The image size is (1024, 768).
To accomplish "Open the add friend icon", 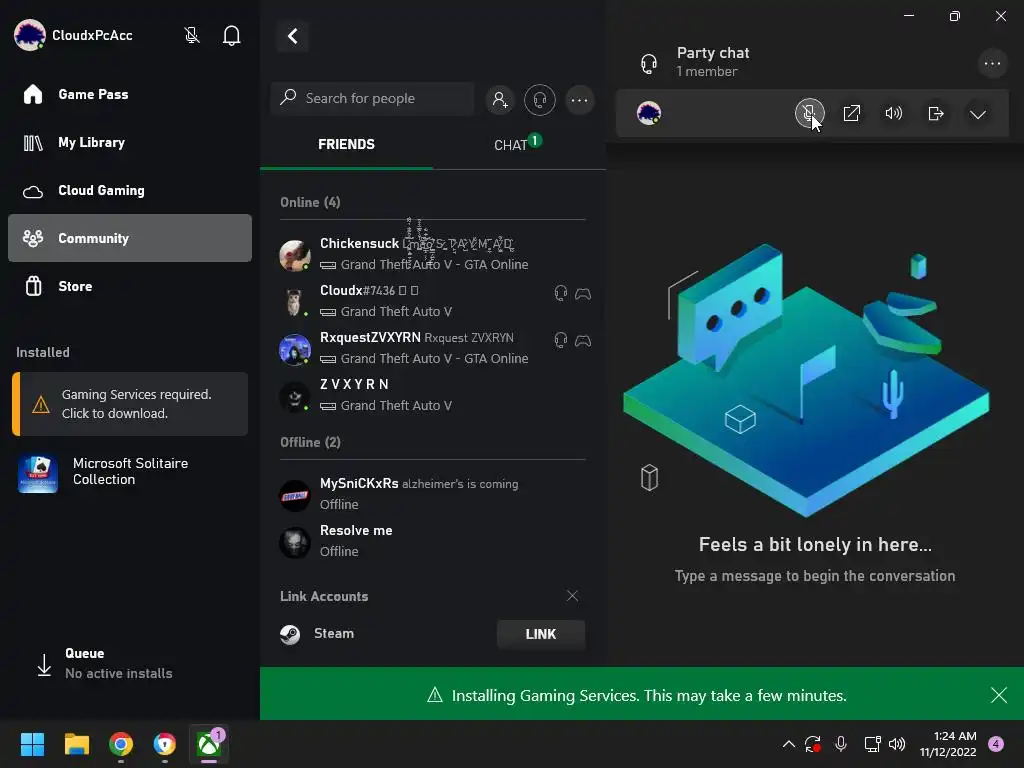I will point(500,100).
